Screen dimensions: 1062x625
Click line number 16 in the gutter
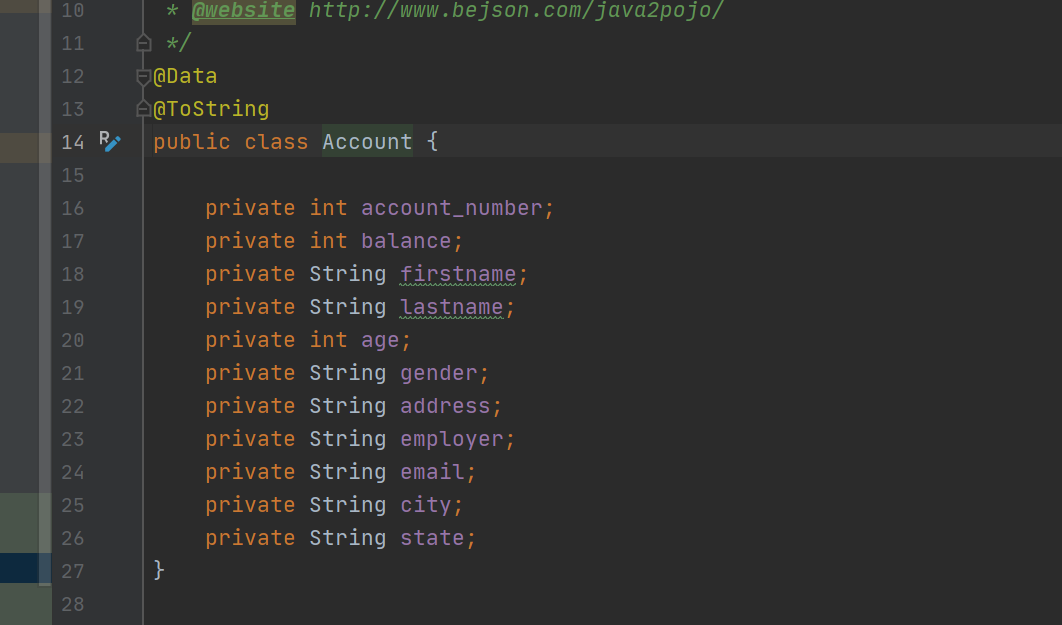[73, 208]
